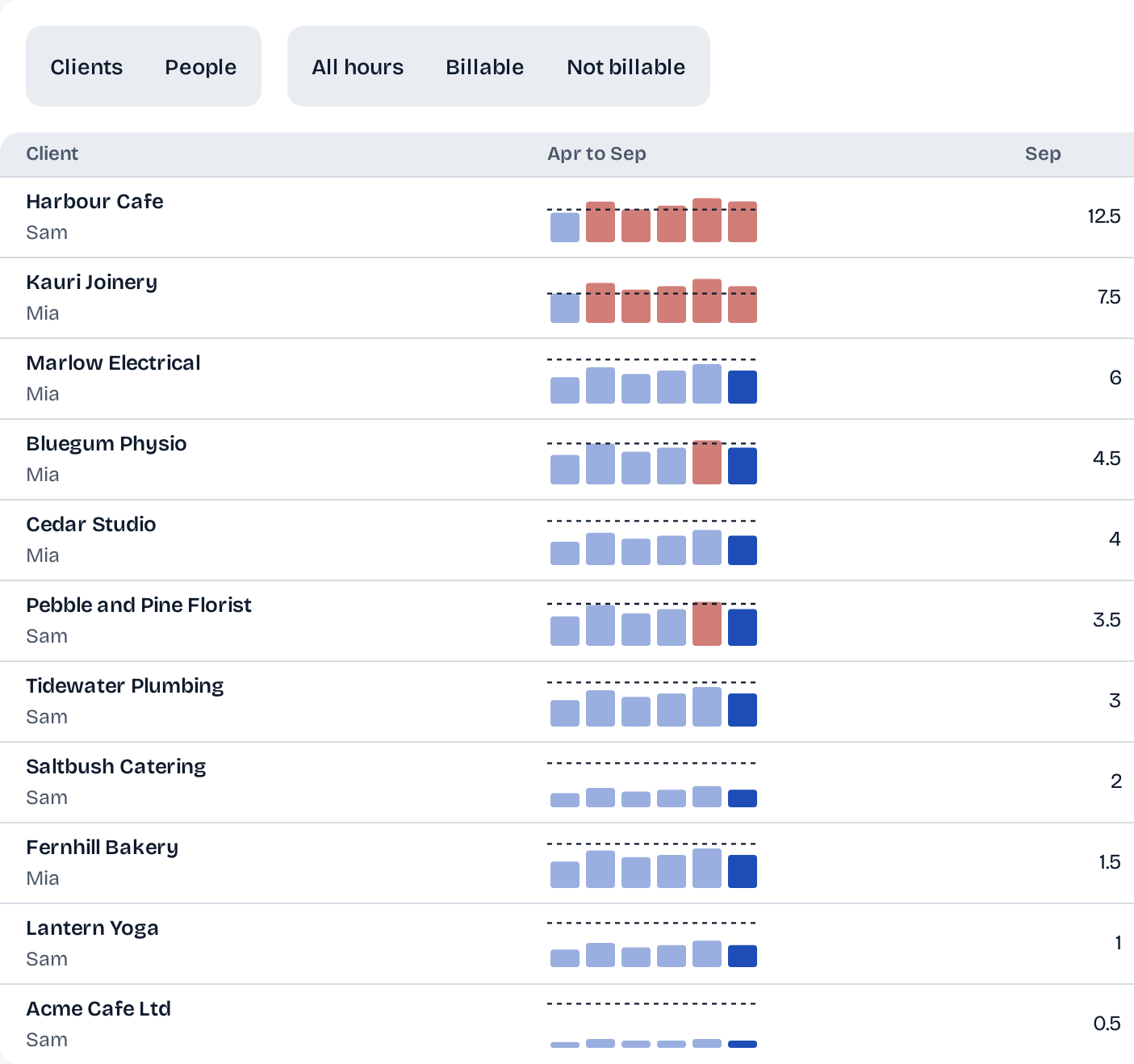The image size is (1134, 1064).
Task: Click Sam under Lantern Yoga
Action: (47, 959)
